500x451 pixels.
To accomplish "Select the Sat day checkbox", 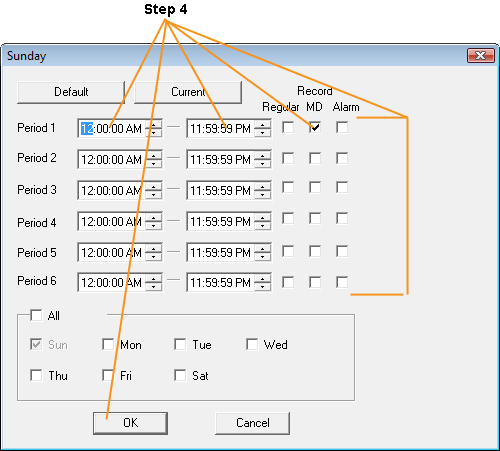I will point(180,375).
